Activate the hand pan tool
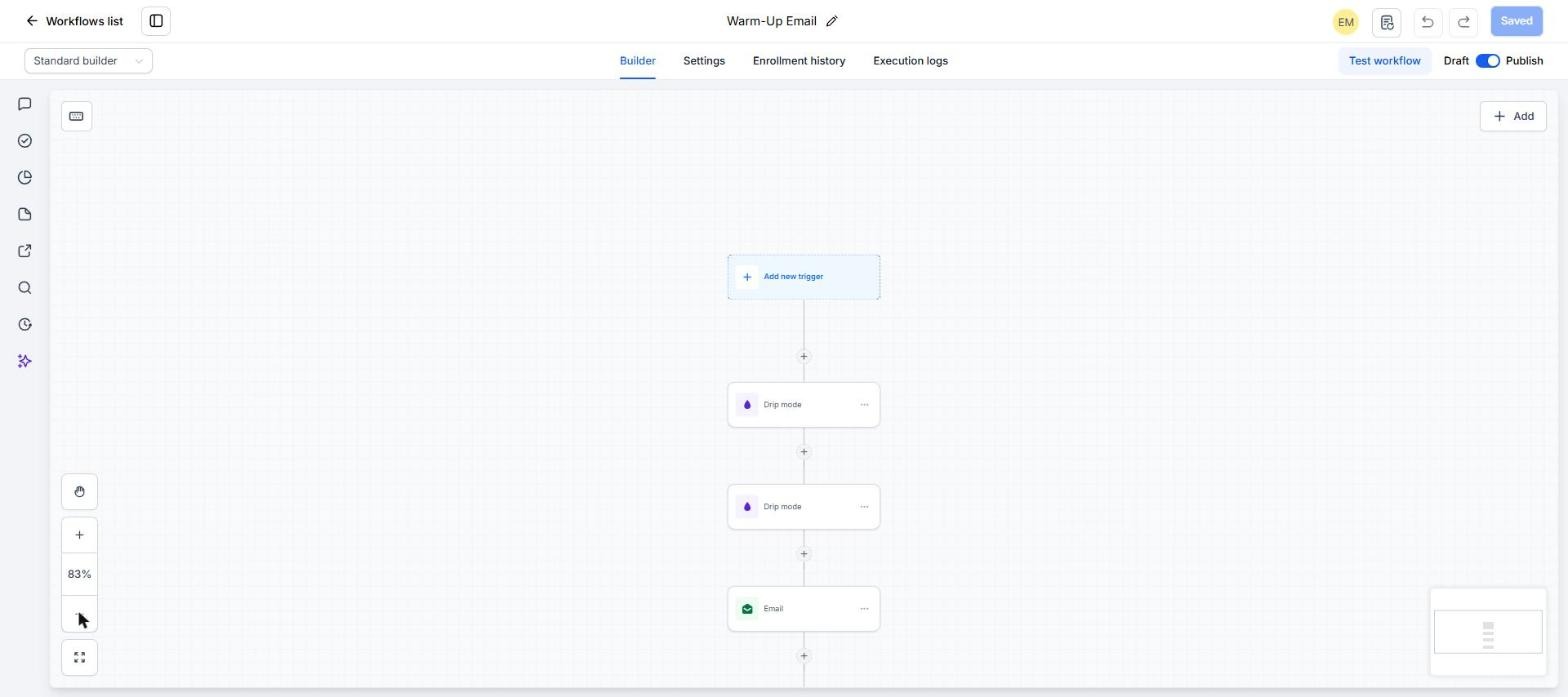 pyautogui.click(x=79, y=492)
